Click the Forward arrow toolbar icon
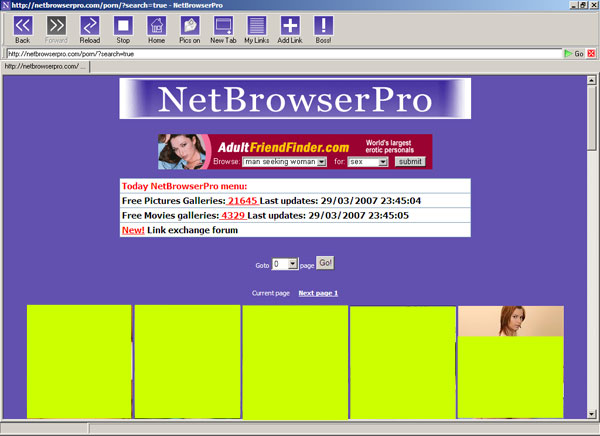The height and width of the screenshot is (436, 600). tap(56, 26)
